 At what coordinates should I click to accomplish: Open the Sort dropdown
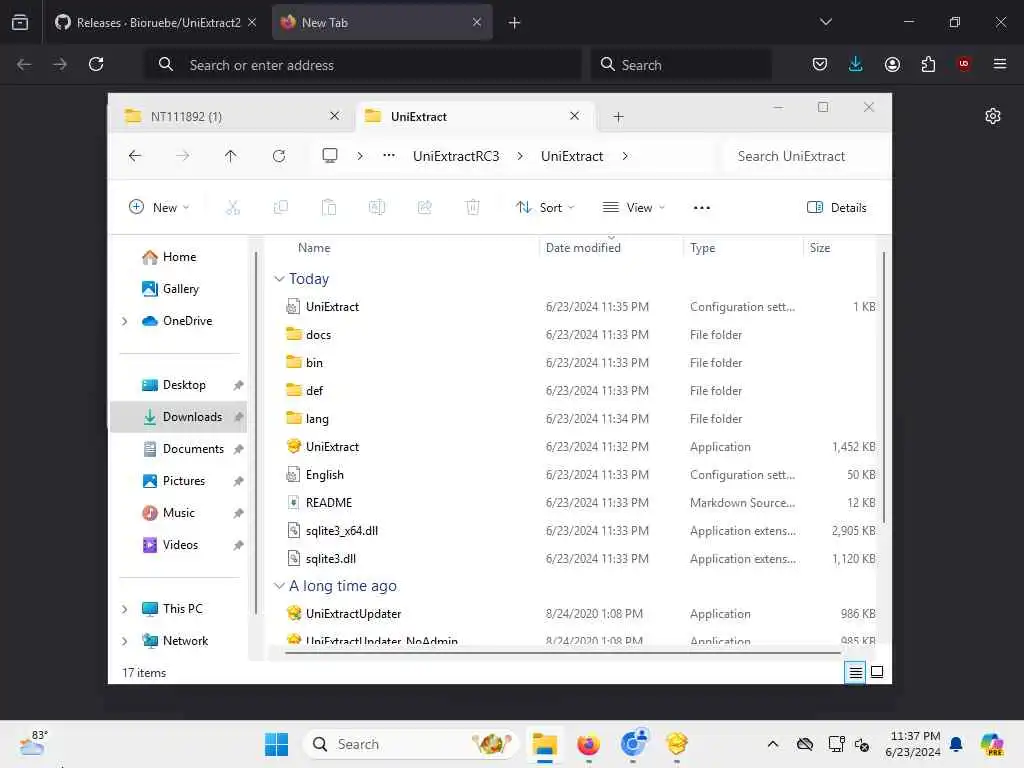(545, 208)
